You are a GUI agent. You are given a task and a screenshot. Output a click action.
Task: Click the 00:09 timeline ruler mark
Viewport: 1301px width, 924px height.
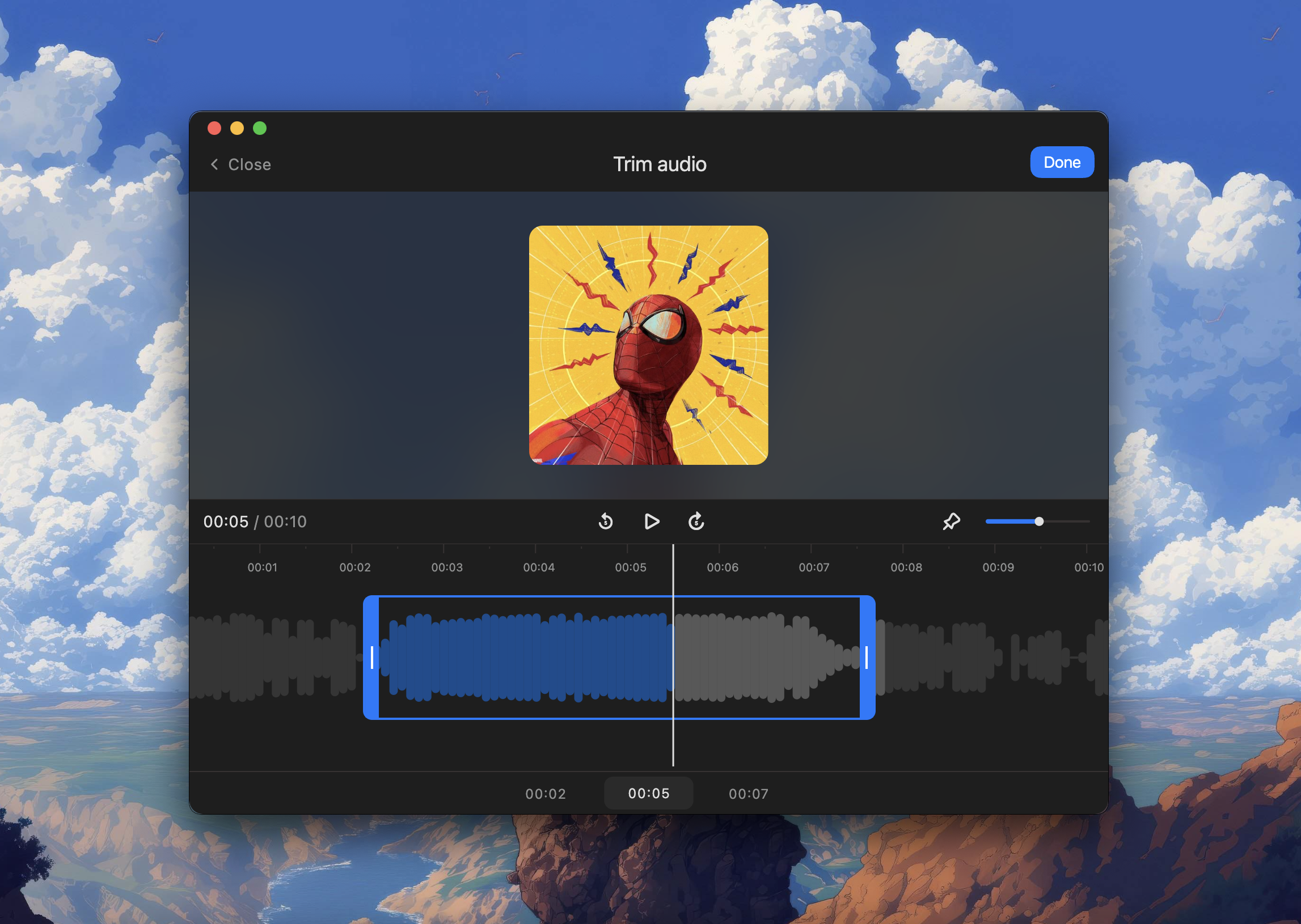click(x=998, y=567)
